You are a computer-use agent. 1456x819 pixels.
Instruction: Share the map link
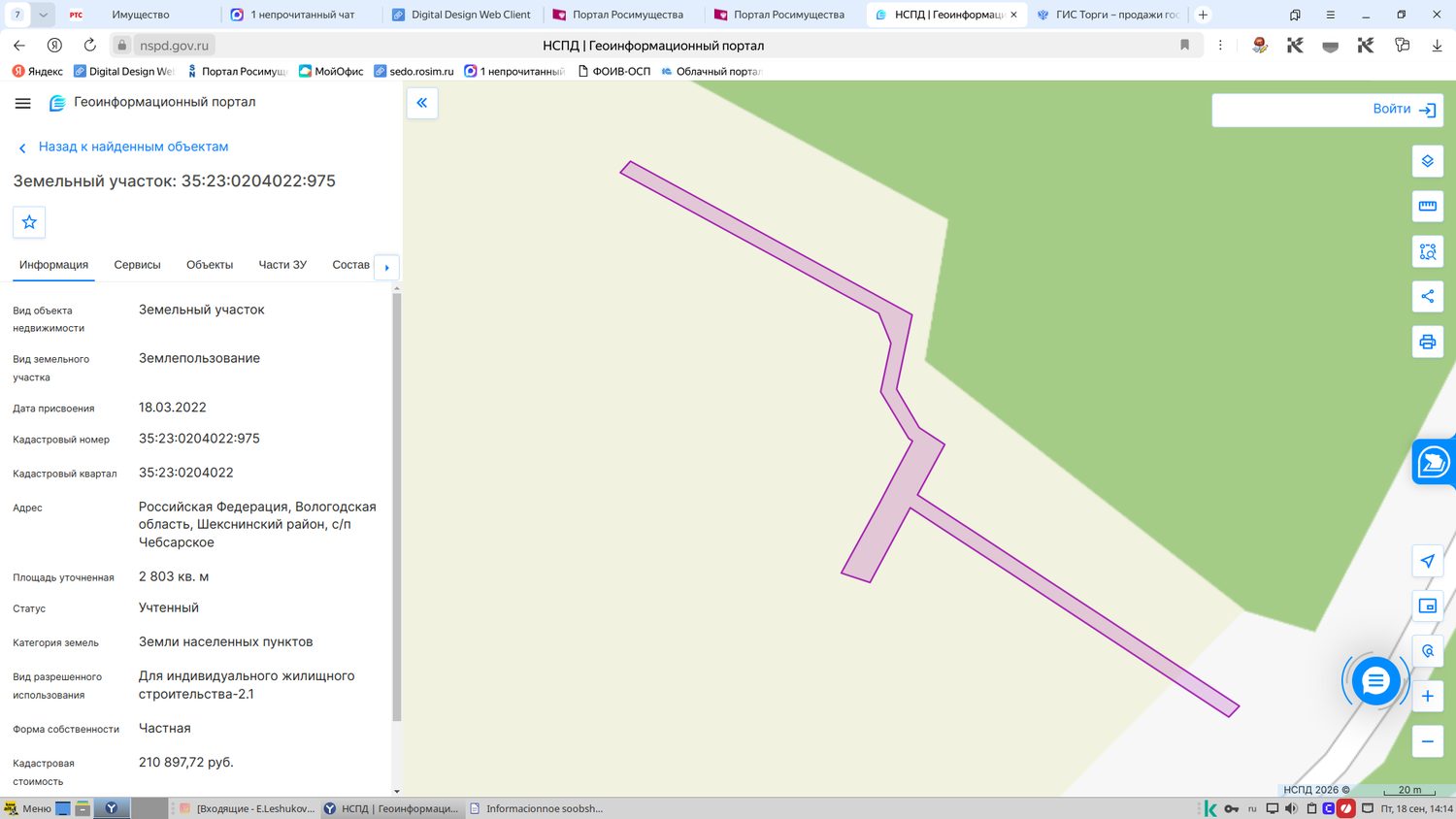click(1427, 296)
